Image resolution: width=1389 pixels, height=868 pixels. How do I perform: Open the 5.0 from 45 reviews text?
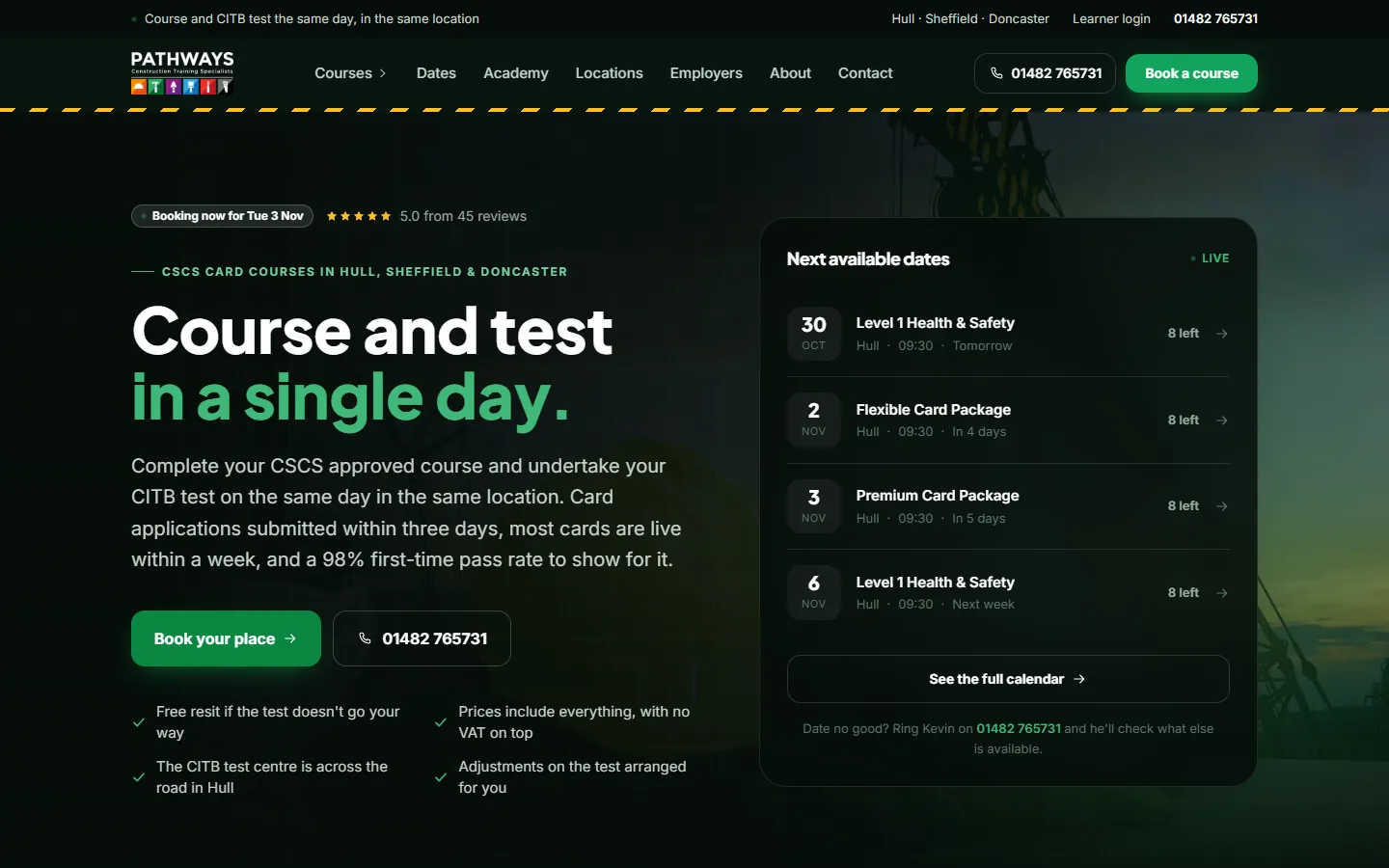[463, 216]
